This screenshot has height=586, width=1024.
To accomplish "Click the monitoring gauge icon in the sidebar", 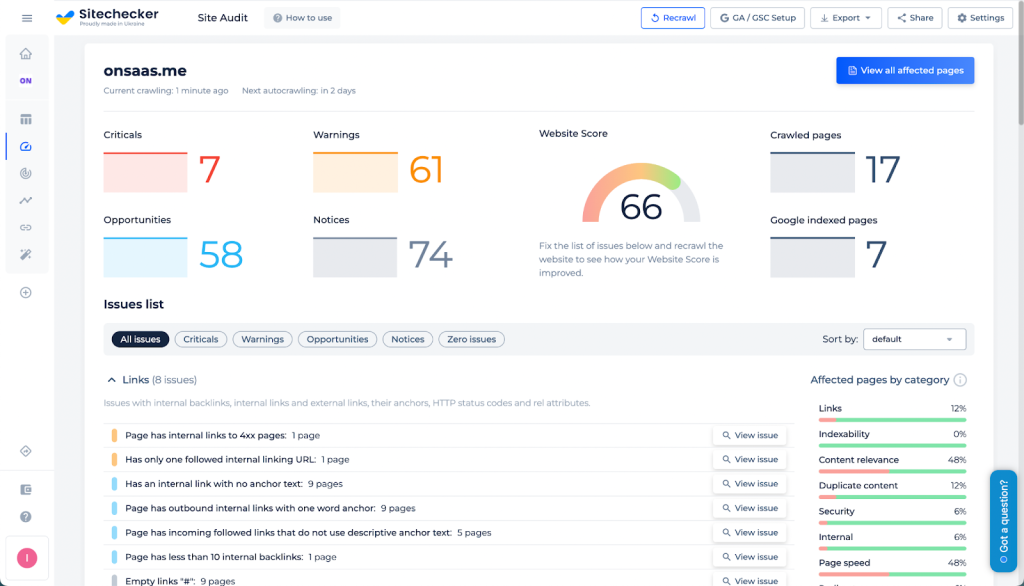I will 27,172.
